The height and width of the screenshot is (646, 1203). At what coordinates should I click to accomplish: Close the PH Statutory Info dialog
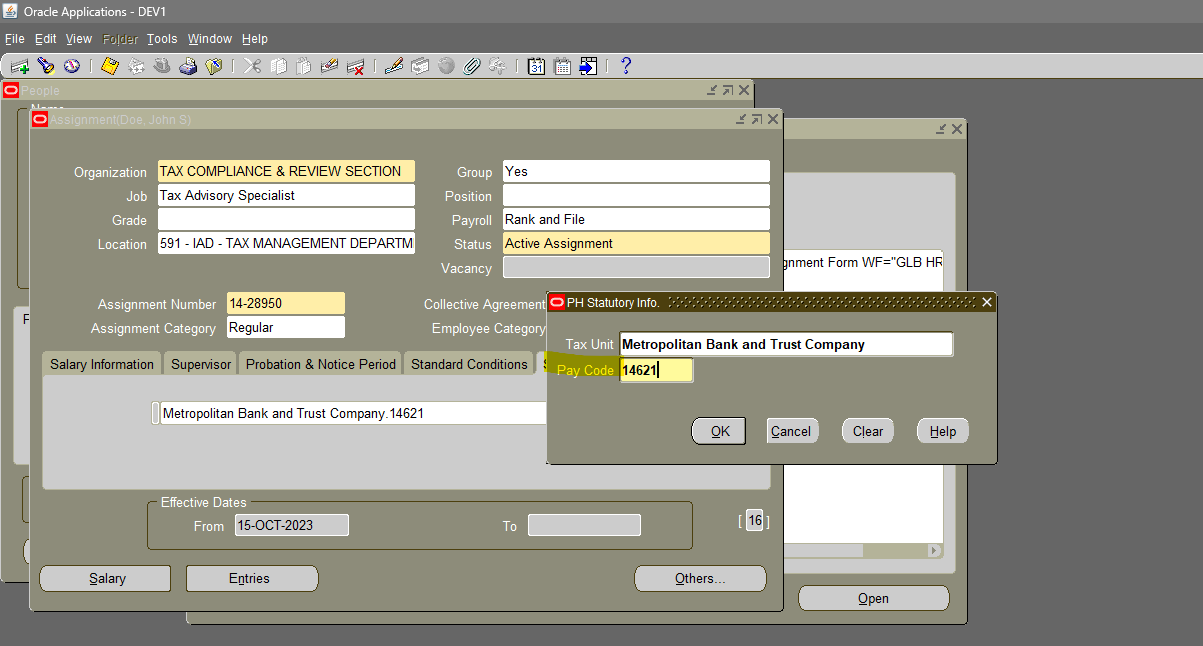[987, 302]
